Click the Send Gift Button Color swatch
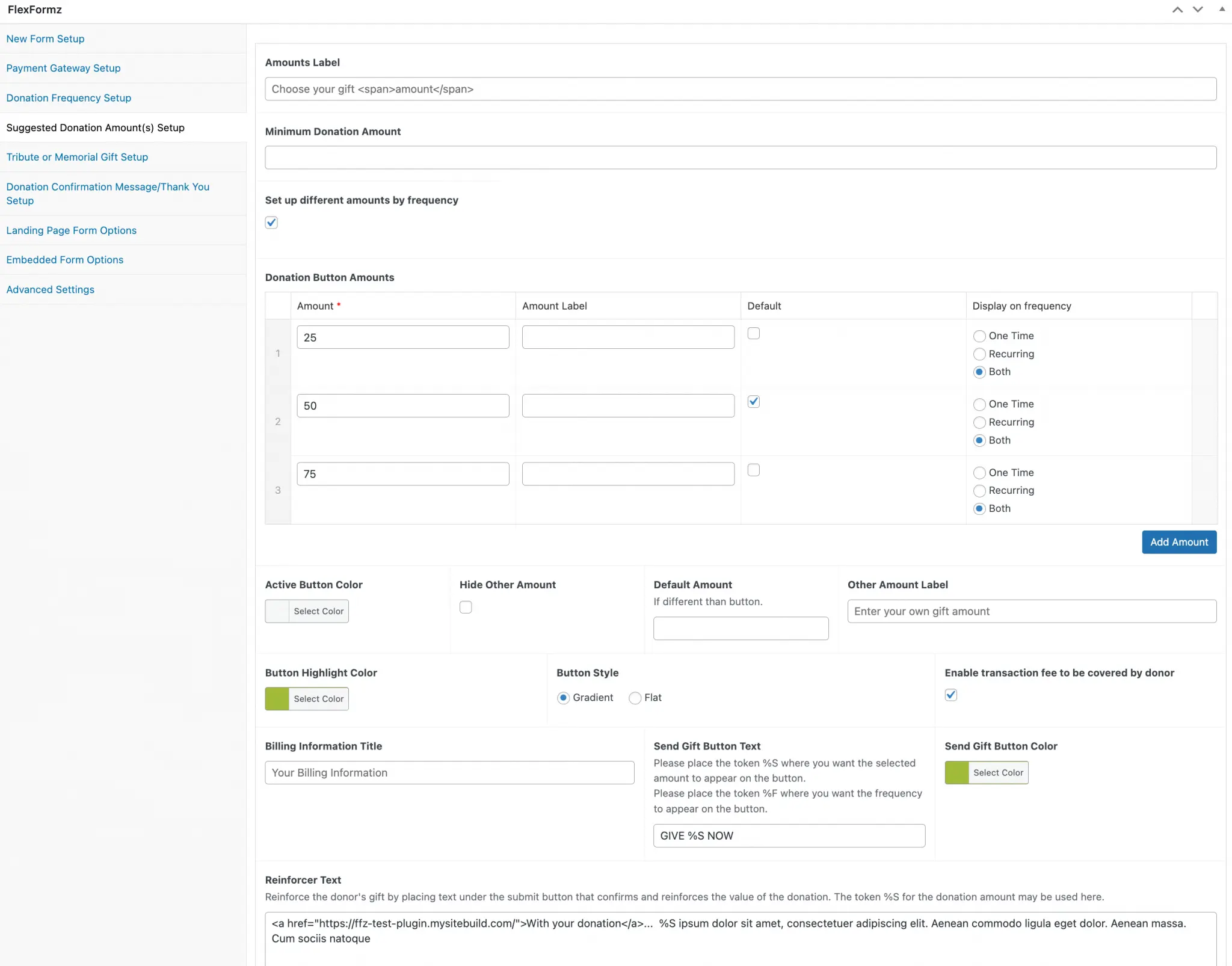 pos(956,773)
